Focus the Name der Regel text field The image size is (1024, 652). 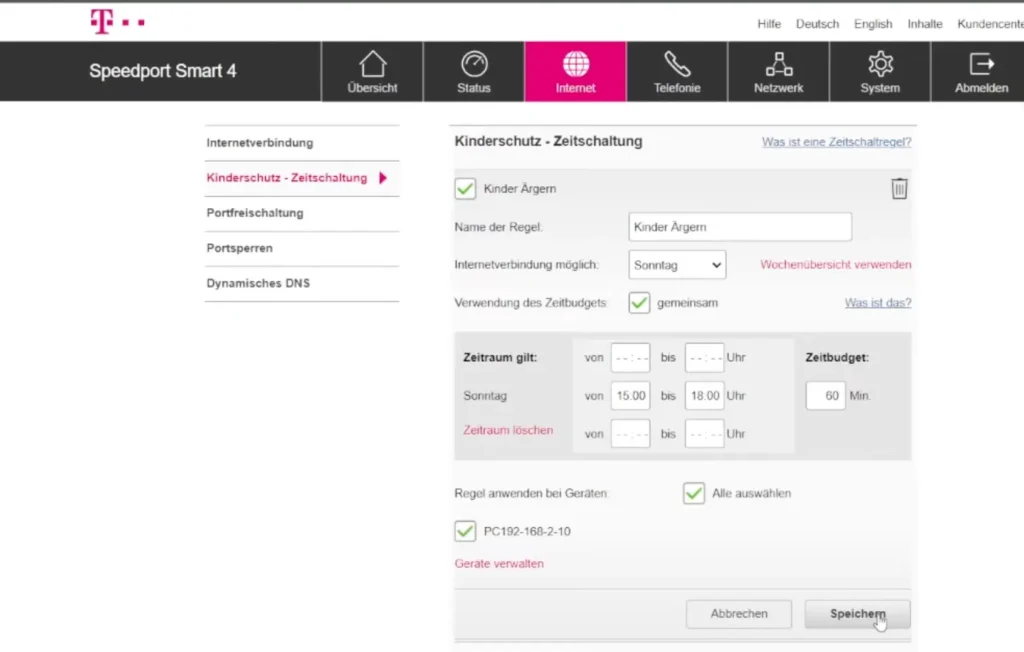coord(740,227)
